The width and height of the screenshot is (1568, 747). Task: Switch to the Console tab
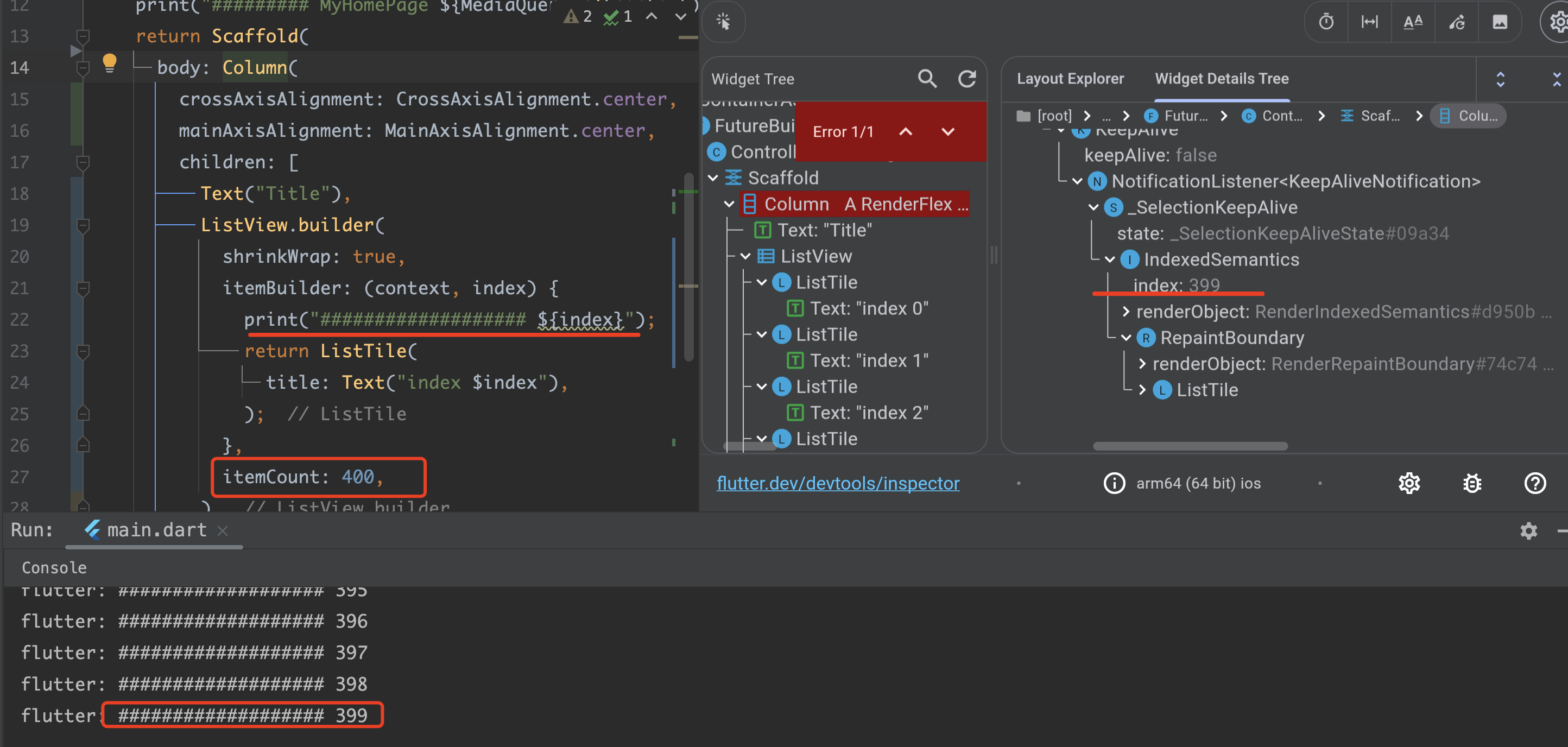point(54,567)
